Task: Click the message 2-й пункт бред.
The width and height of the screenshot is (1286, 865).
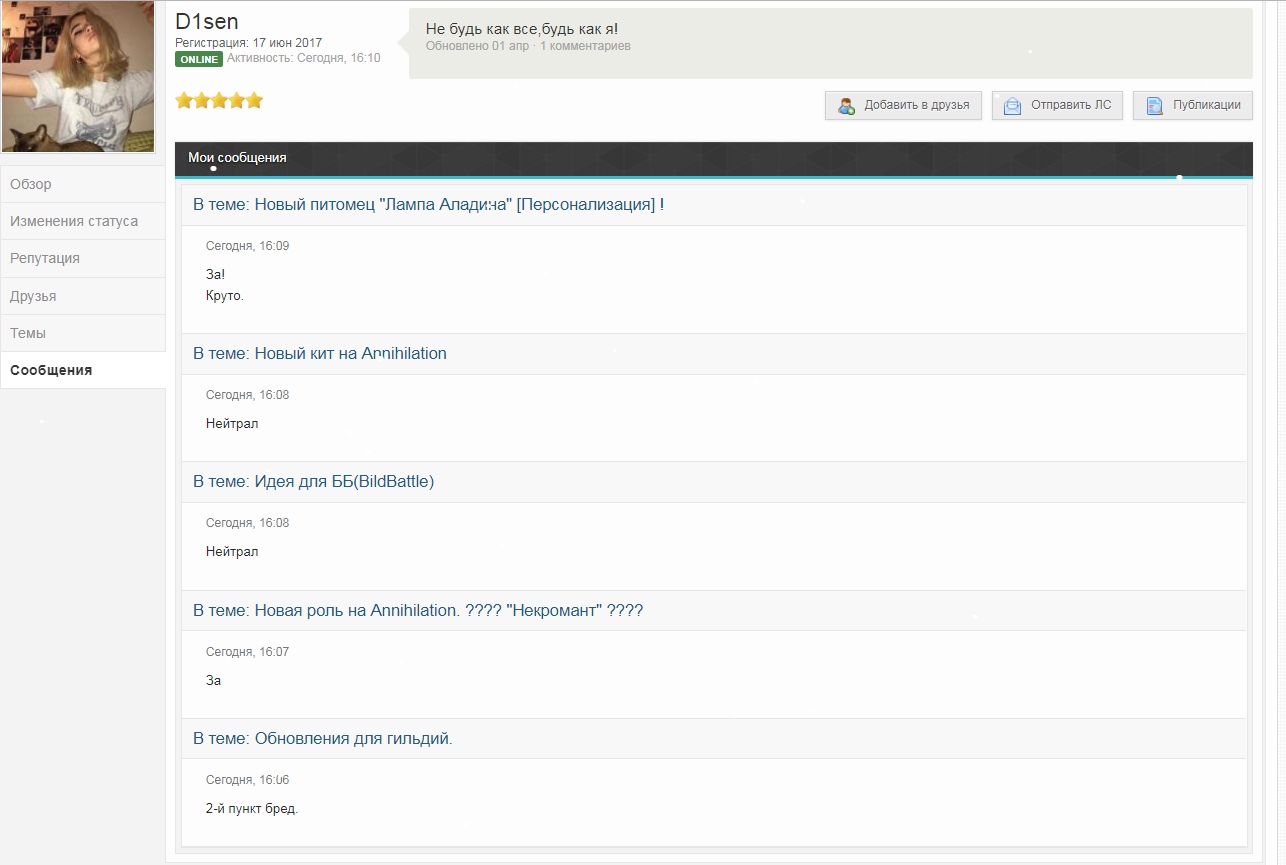Action: 252,809
